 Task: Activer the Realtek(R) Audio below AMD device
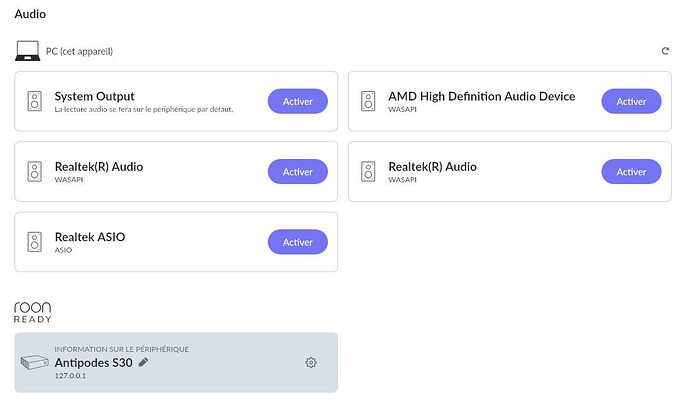(631, 172)
